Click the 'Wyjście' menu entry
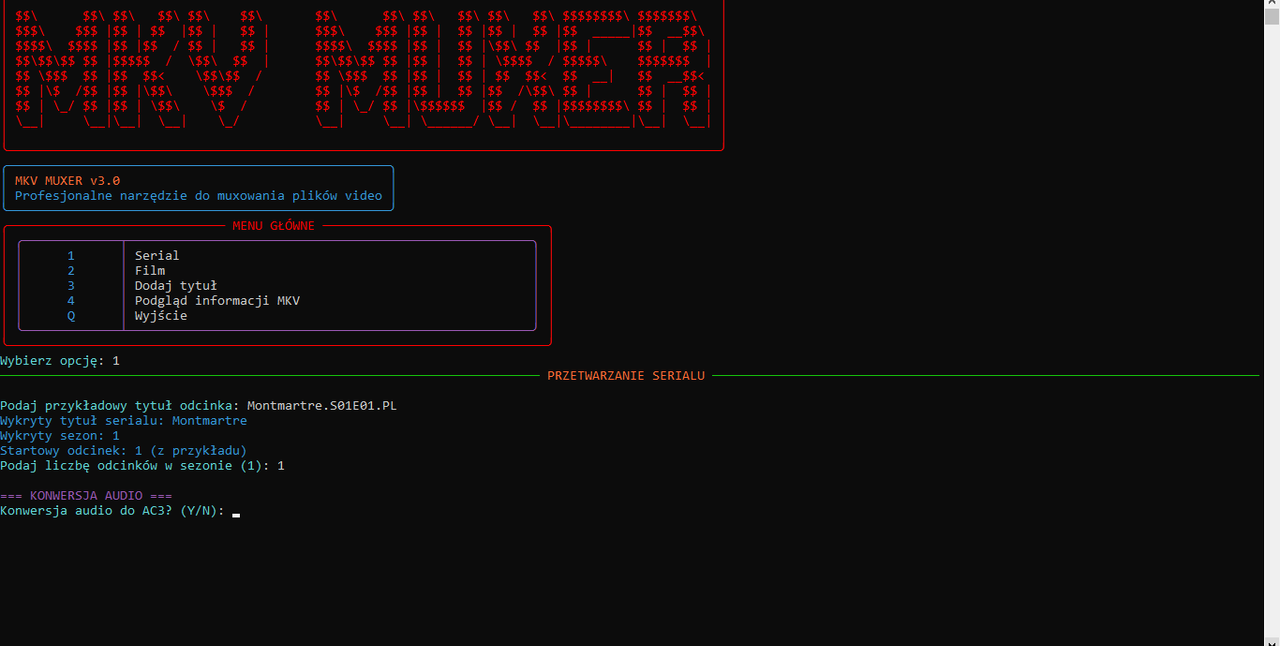This screenshot has width=1280, height=646. click(161, 316)
